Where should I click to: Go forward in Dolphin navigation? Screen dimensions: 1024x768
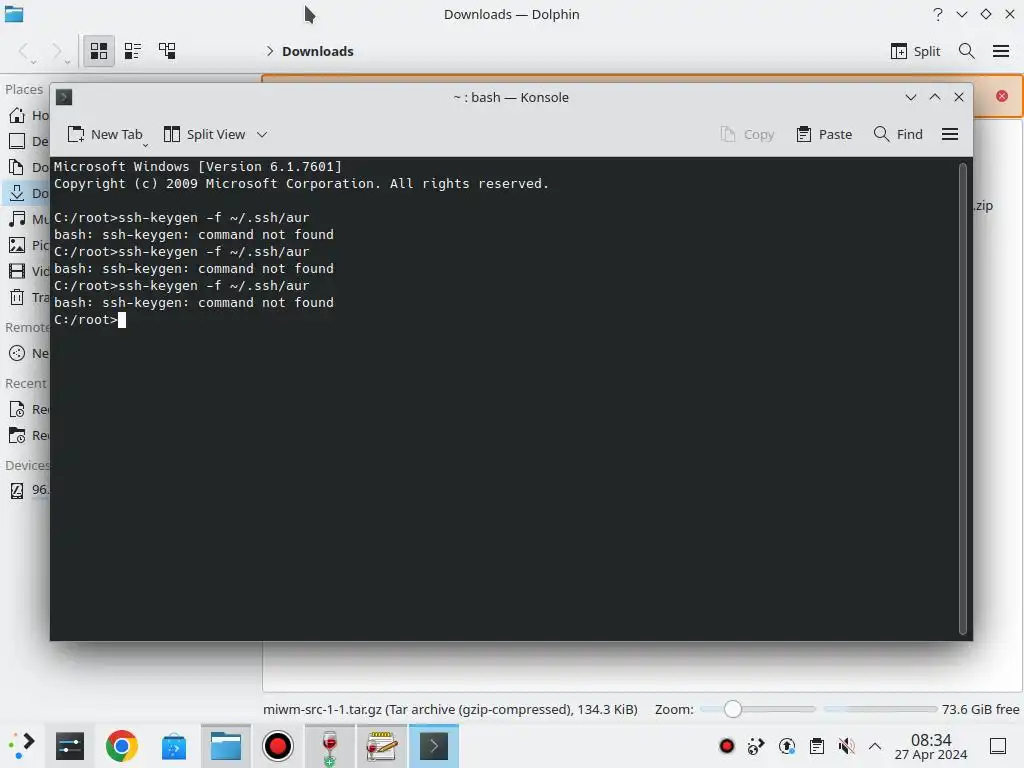tap(59, 51)
